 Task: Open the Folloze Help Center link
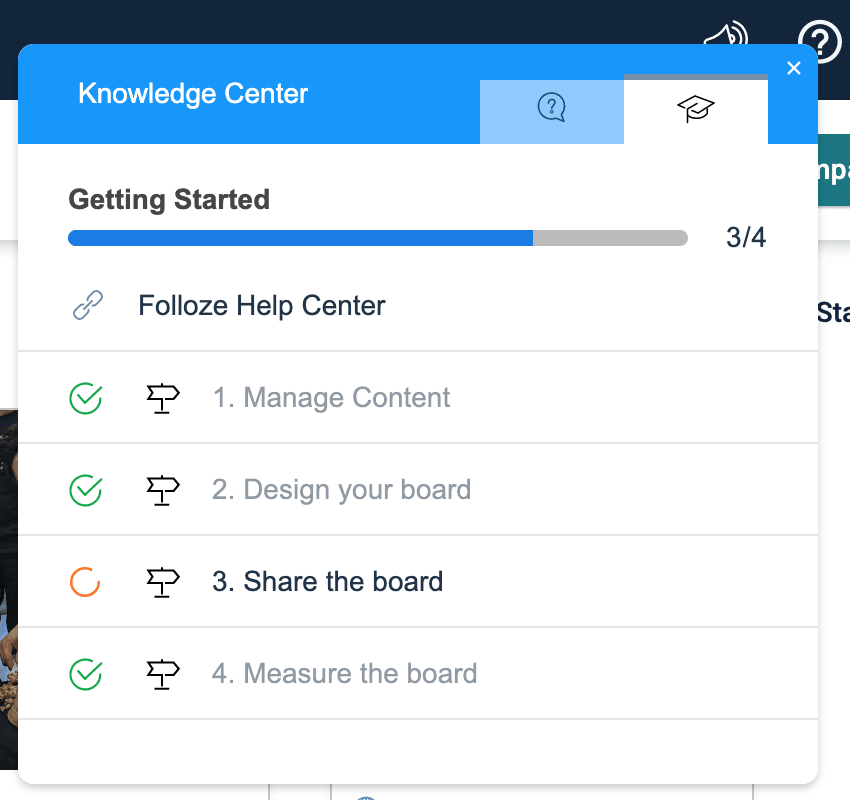pos(261,306)
